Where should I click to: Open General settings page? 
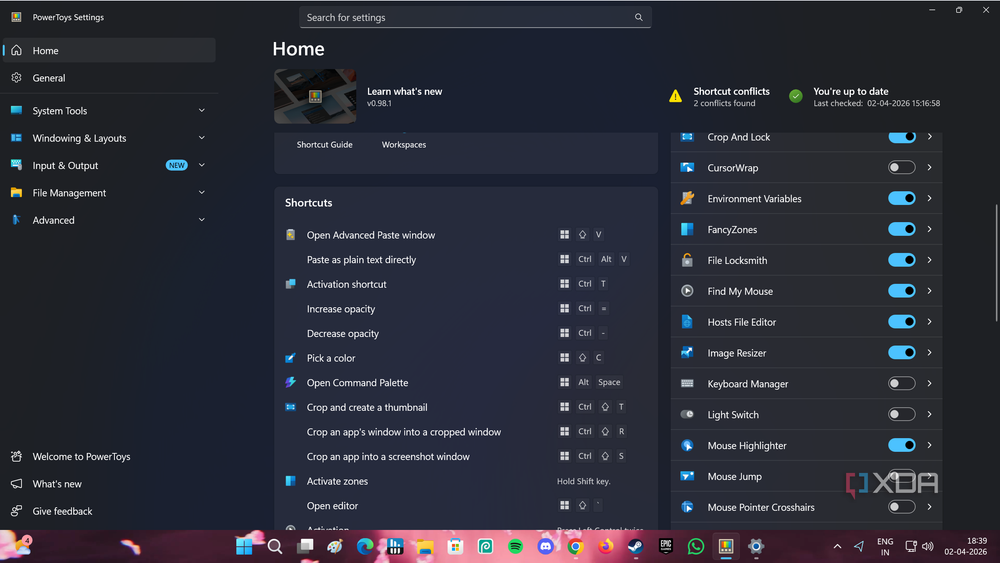(109, 78)
